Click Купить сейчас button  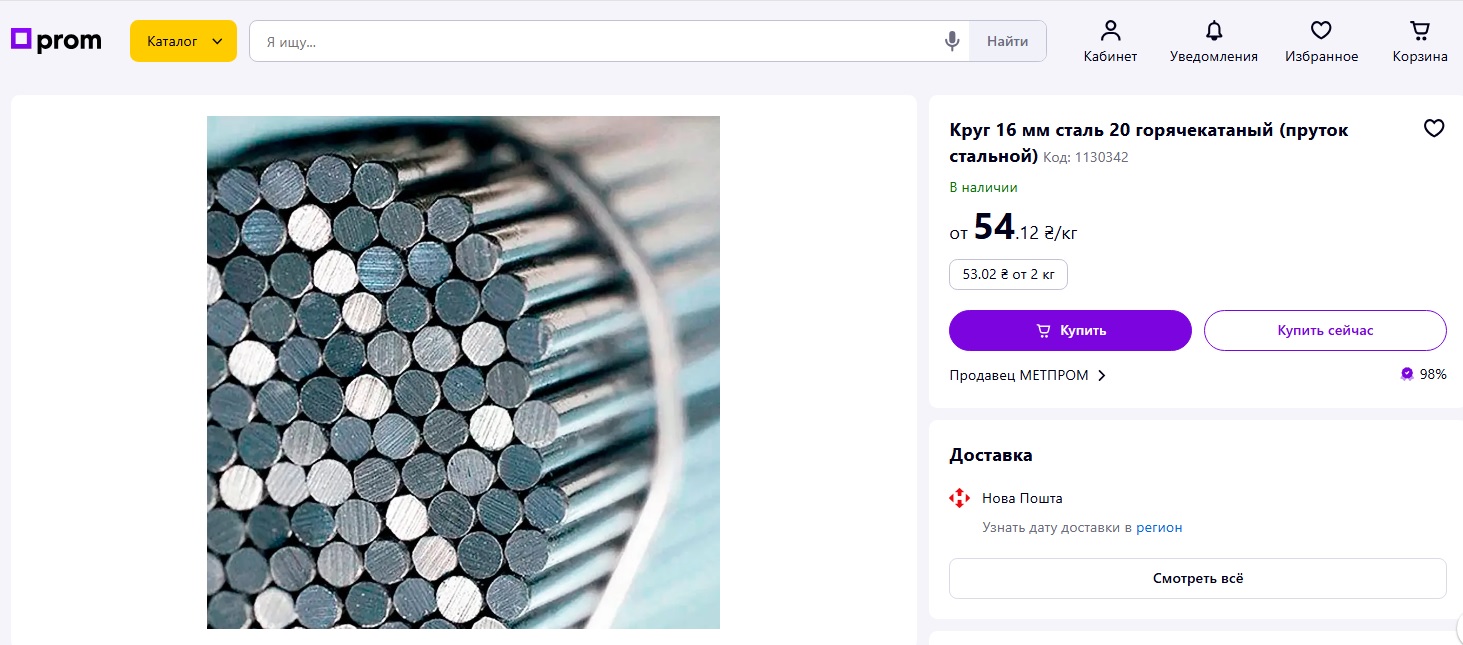pos(1325,330)
